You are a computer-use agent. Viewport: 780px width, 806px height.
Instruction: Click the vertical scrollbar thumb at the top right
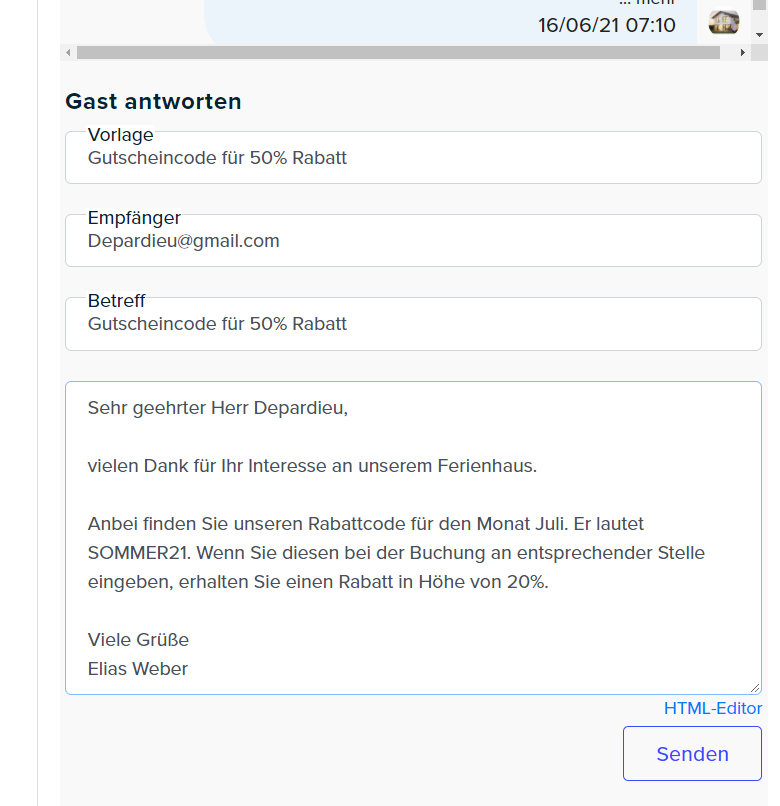tap(759, 5)
